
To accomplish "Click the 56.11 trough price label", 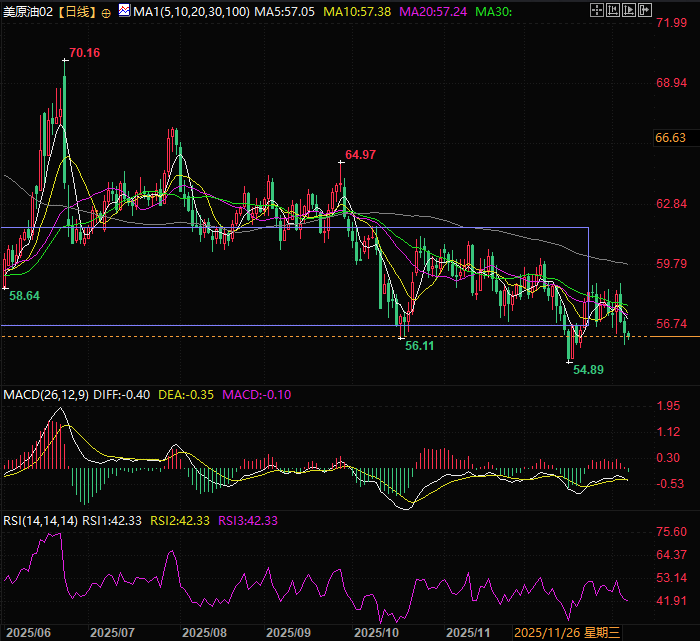I will click(x=418, y=344).
